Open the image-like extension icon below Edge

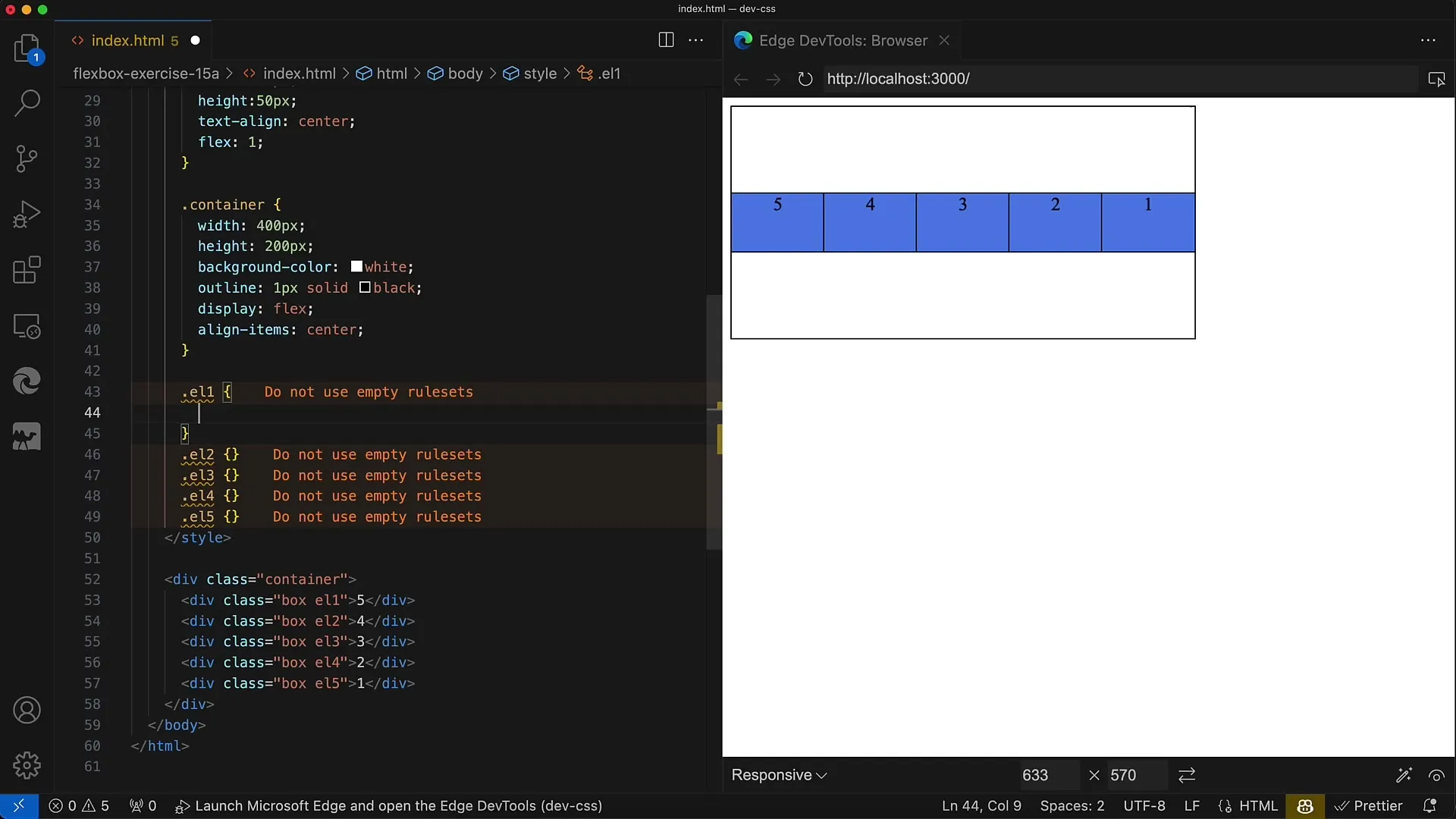coord(27,438)
